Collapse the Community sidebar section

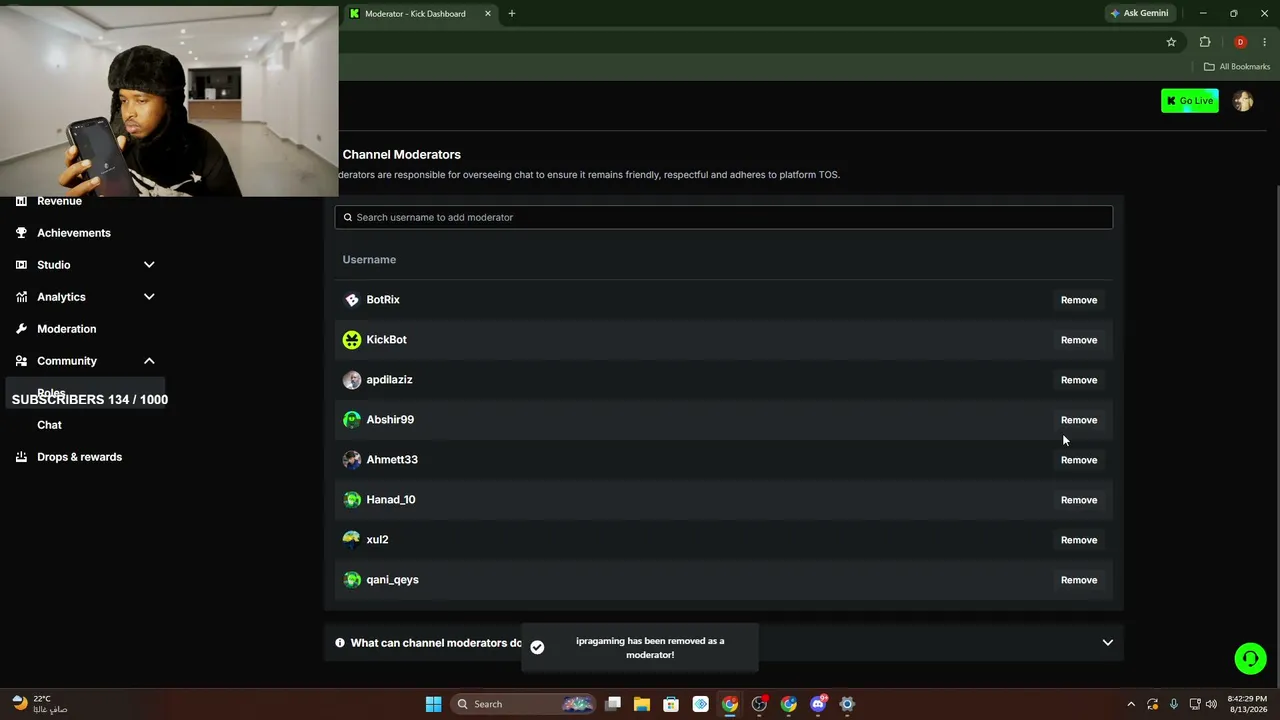click(x=149, y=361)
